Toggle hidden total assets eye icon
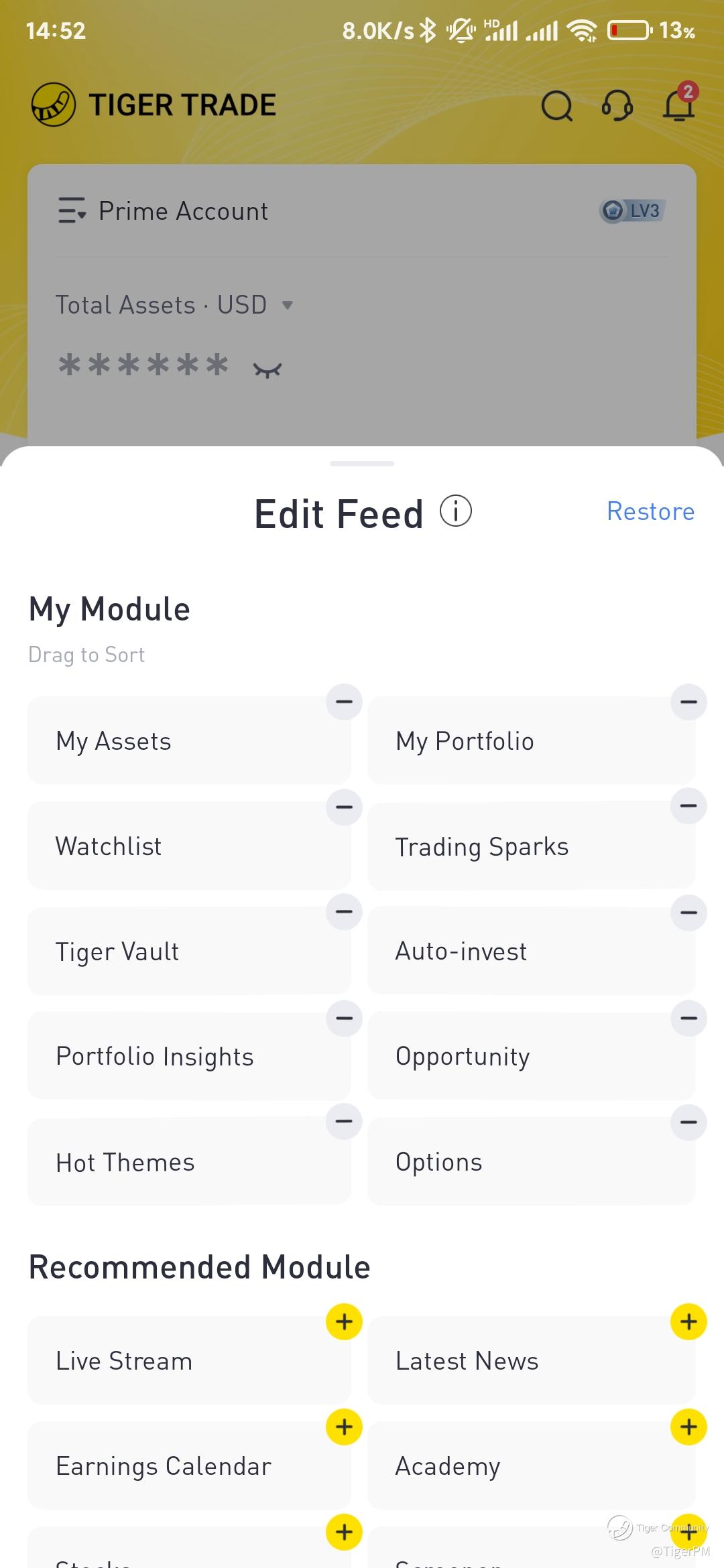This screenshot has height=1568, width=724. (x=267, y=369)
